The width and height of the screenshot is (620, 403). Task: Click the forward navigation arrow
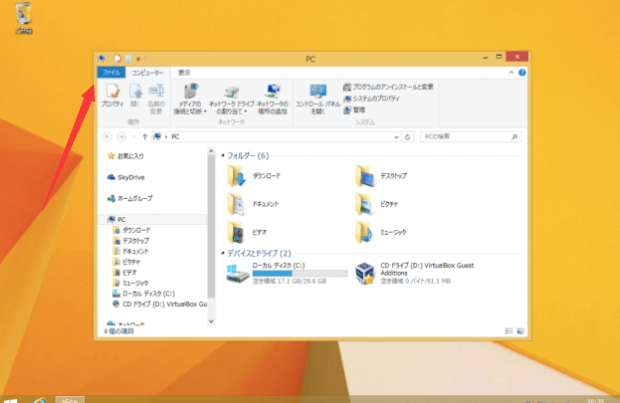coord(121,136)
